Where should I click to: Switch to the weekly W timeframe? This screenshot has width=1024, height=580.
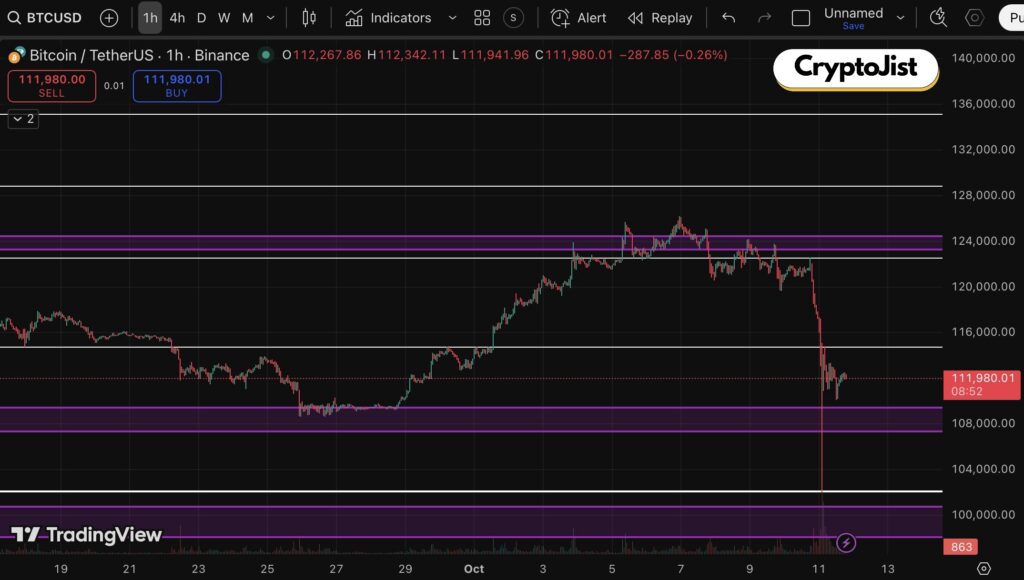[x=224, y=18]
